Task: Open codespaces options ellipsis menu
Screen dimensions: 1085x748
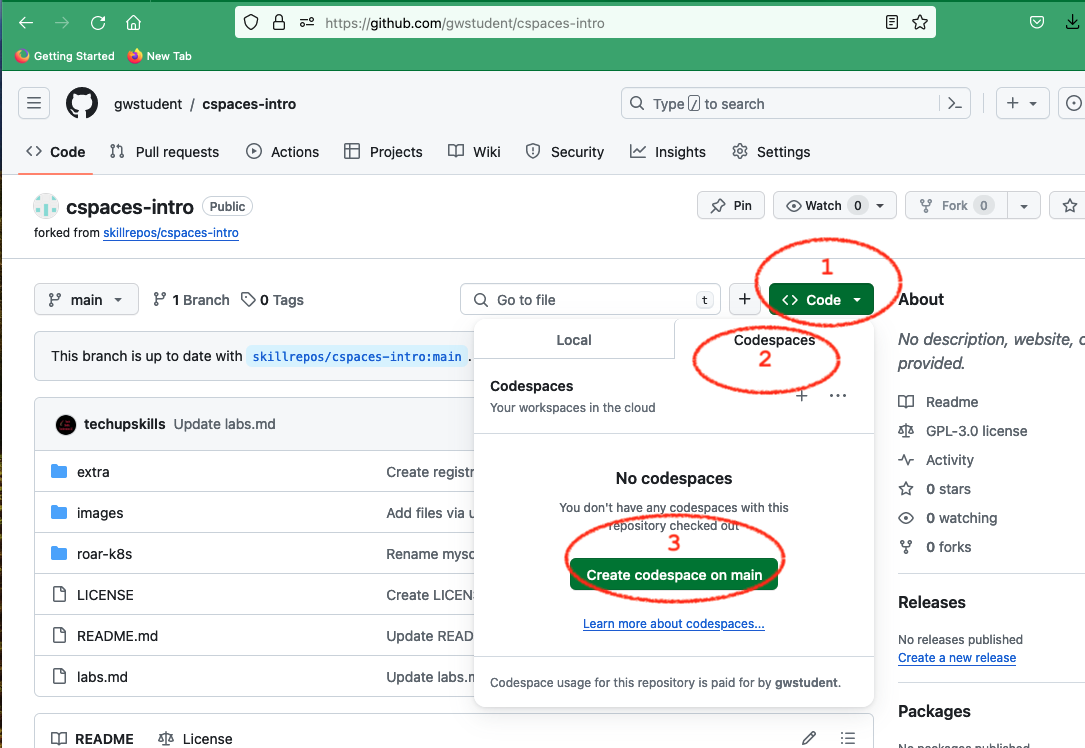Action: (837, 396)
